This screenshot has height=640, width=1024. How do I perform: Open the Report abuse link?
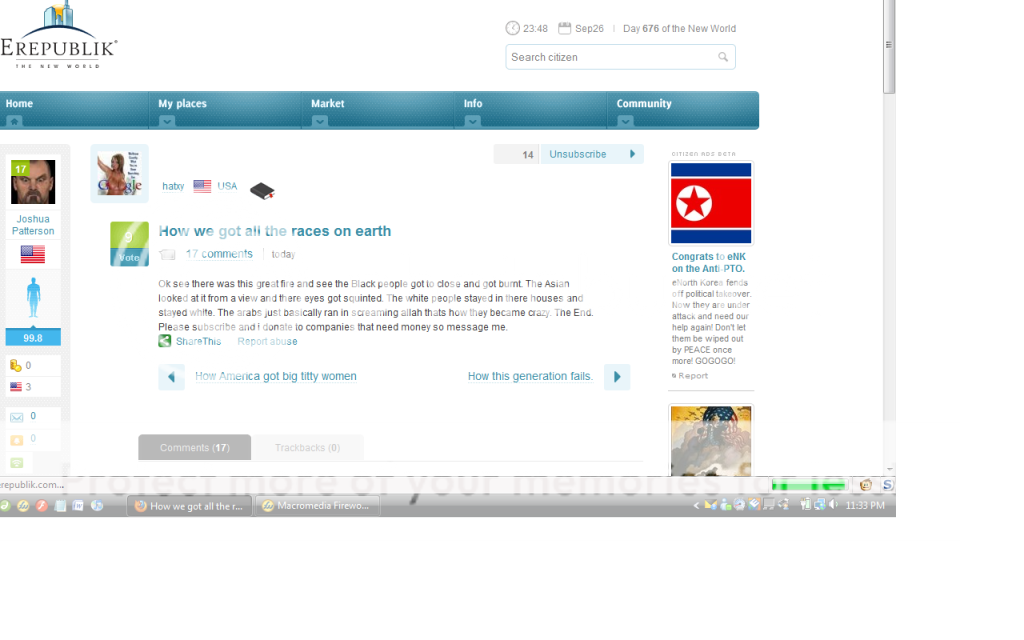coord(267,342)
